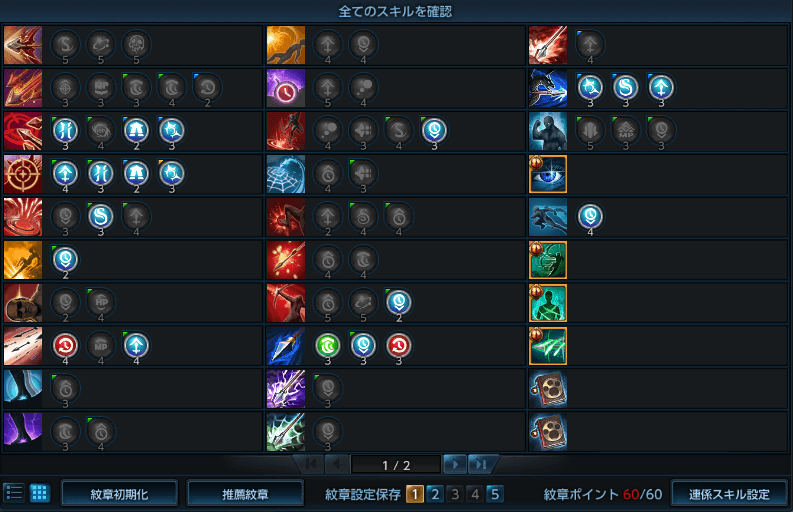Open the 連係スキル設定 settings button
793x512 pixels.
point(729,493)
